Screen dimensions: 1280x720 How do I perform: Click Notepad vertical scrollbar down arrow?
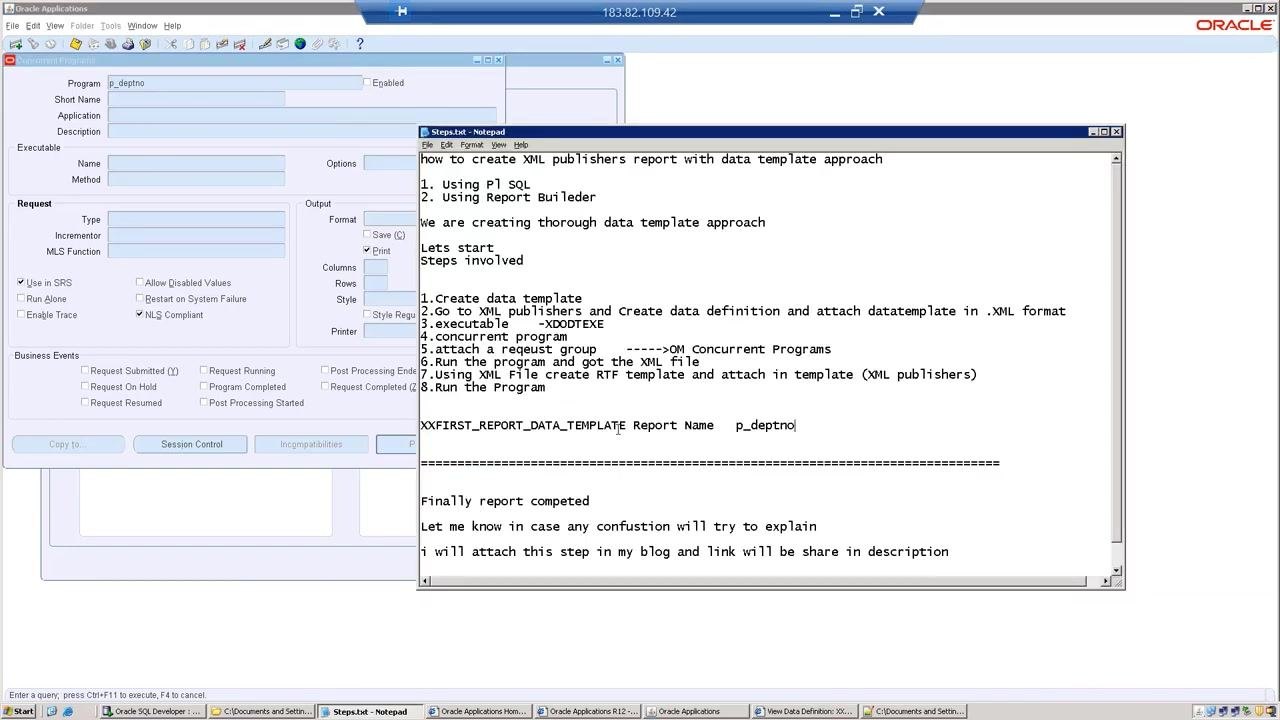tap(1117, 569)
